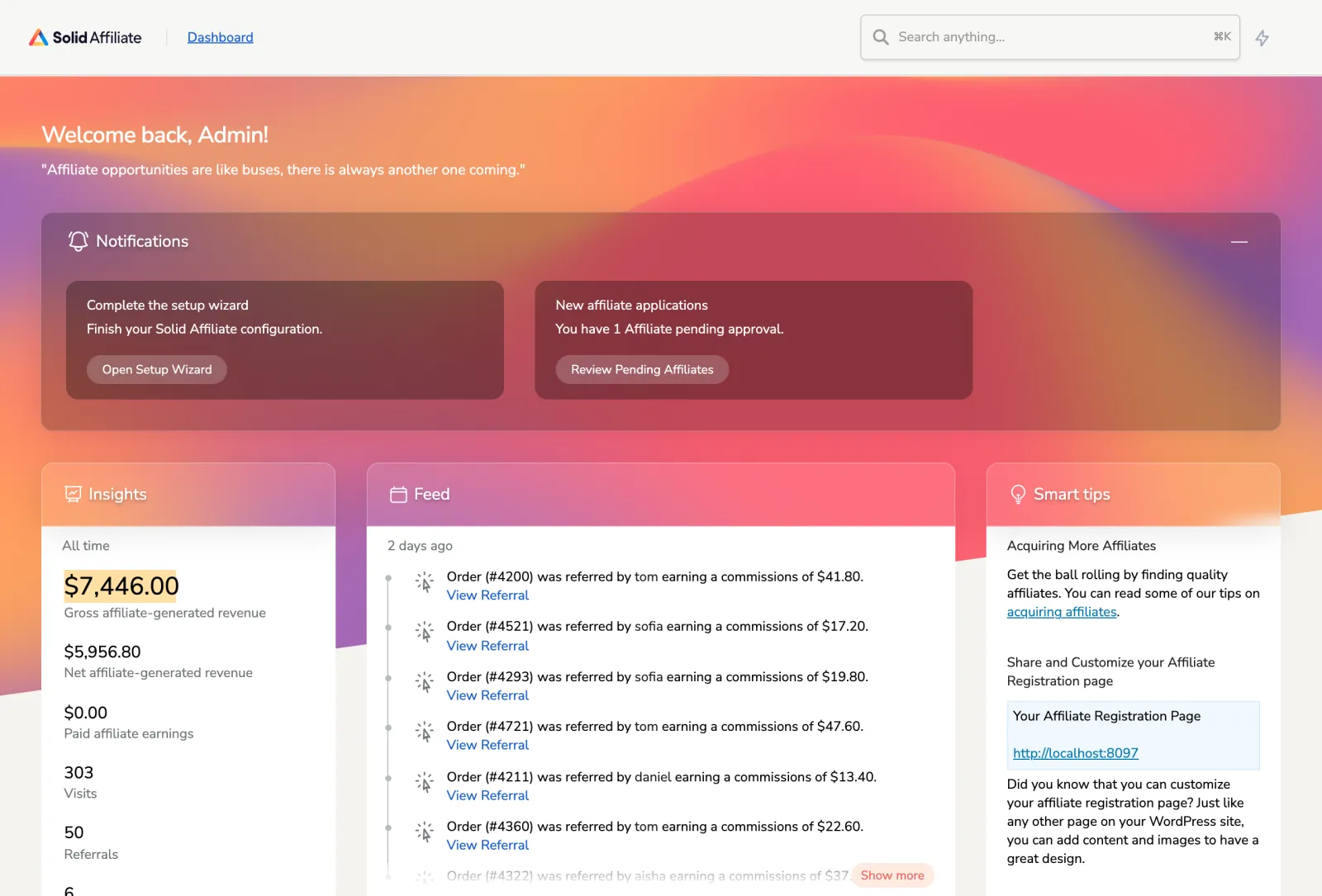
Task: Click the $0.00 paid earnings value
Action: pyautogui.click(x=86, y=713)
